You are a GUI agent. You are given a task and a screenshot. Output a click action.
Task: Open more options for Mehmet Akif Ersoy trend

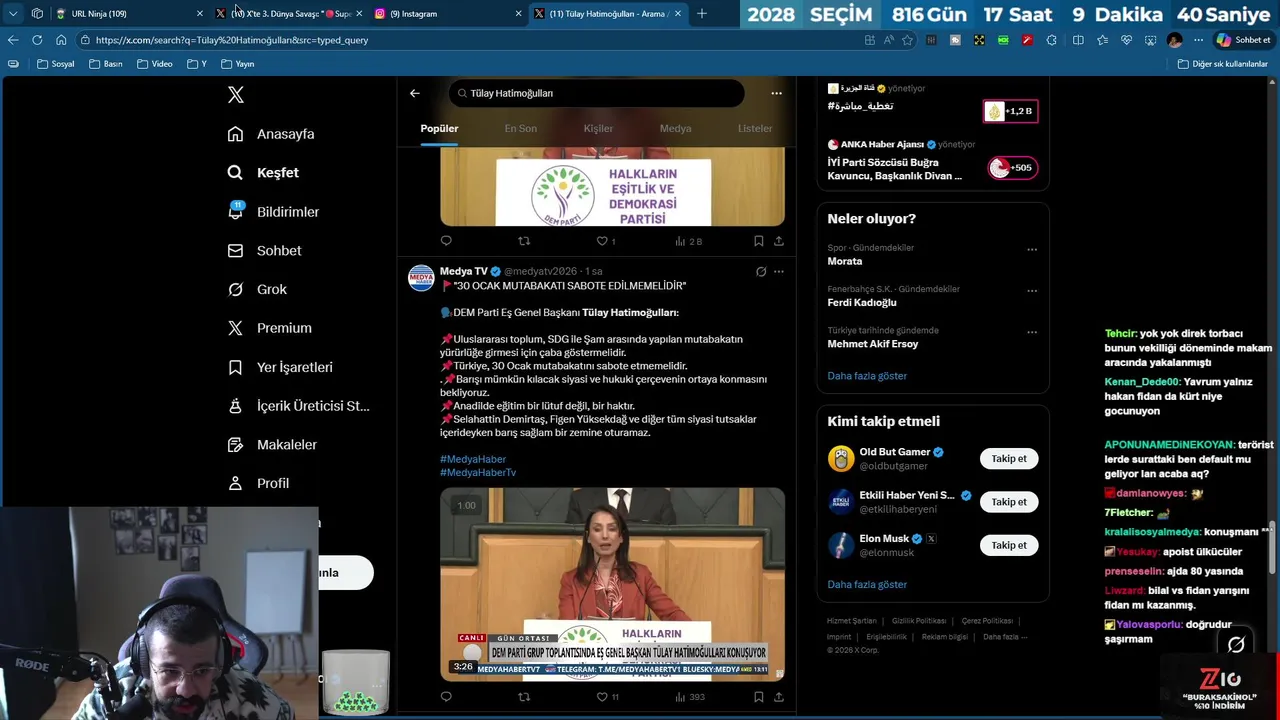1032,332
